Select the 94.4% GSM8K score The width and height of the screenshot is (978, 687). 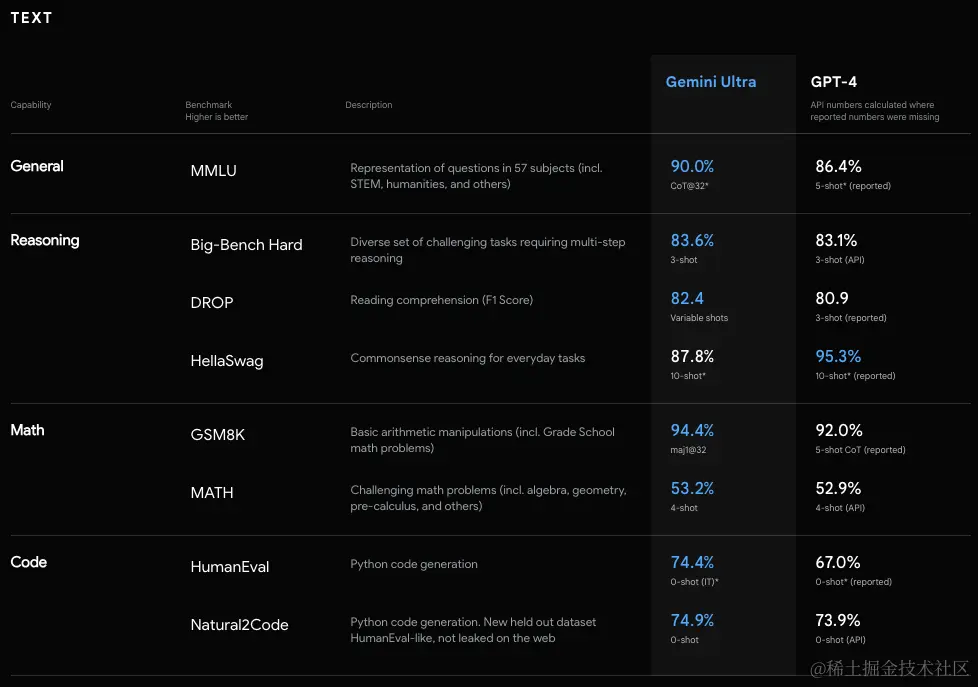pyautogui.click(x=692, y=430)
